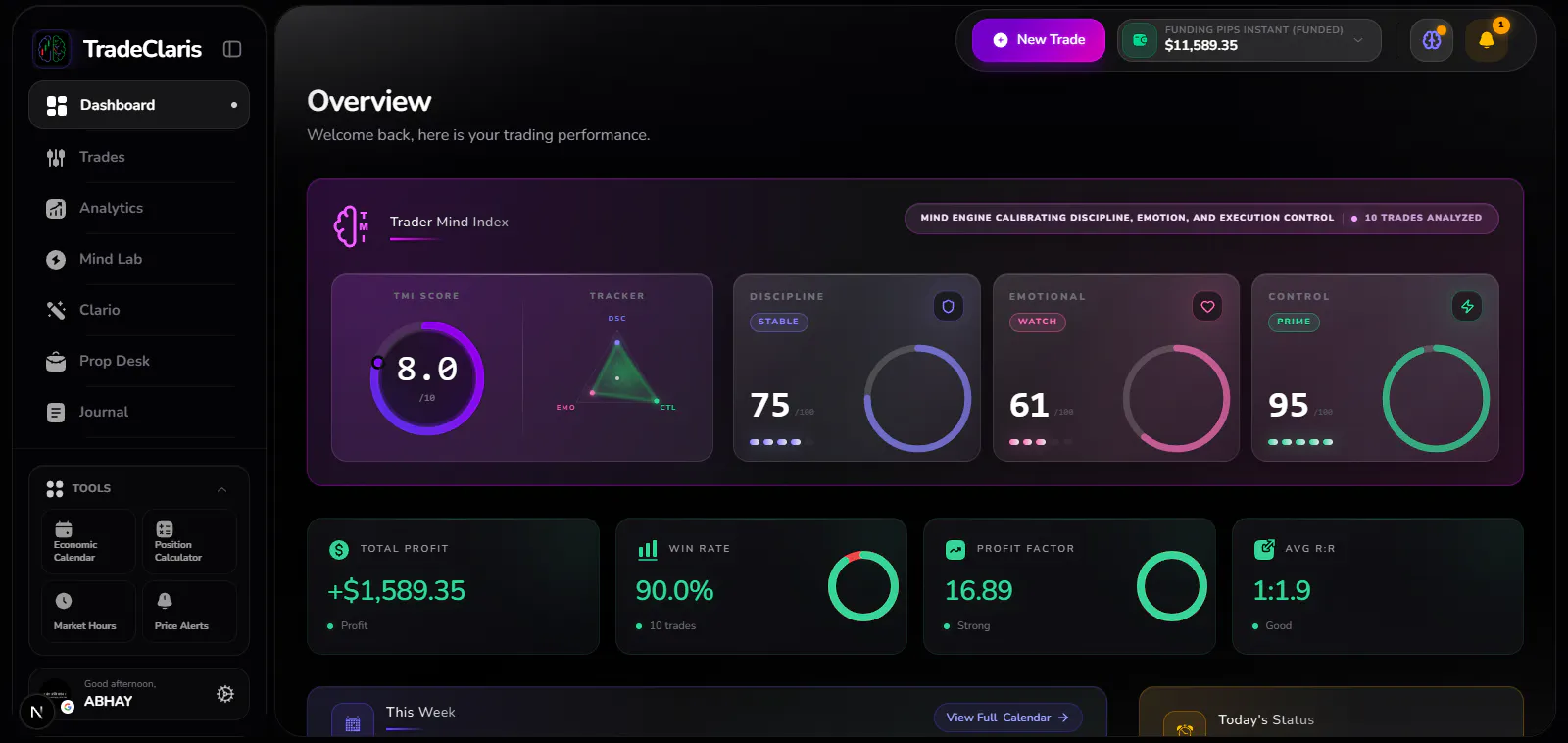
Task: Click the +$1,589.35 profit value
Action: point(396,590)
